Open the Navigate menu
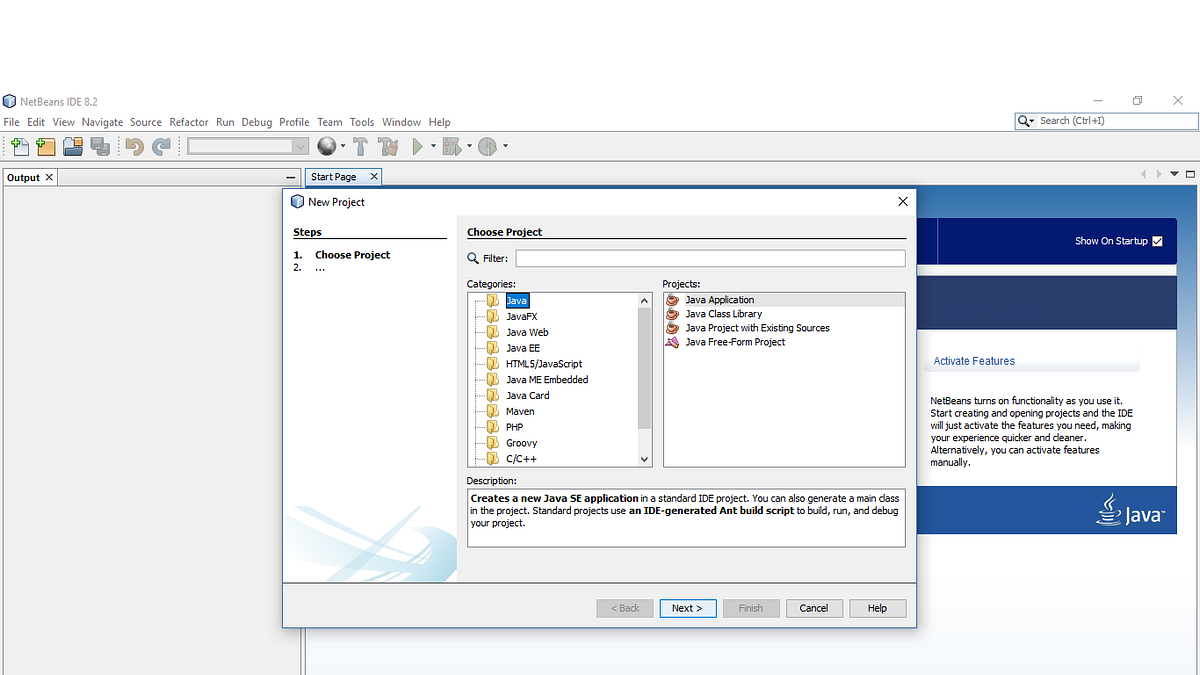This screenshot has height=675, width=1200. pos(102,122)
